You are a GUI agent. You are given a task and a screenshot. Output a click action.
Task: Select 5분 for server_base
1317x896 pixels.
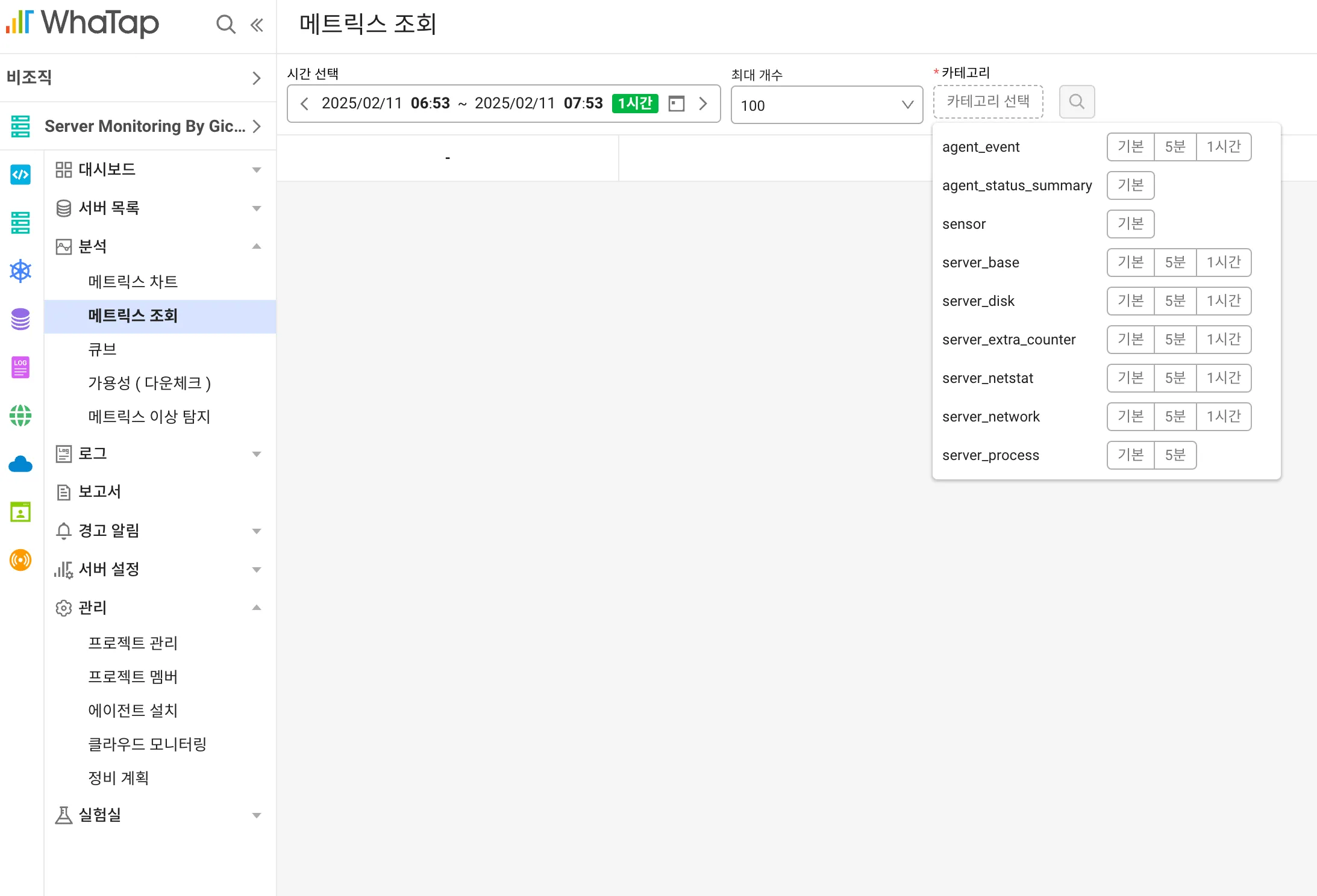[1175, 263]
